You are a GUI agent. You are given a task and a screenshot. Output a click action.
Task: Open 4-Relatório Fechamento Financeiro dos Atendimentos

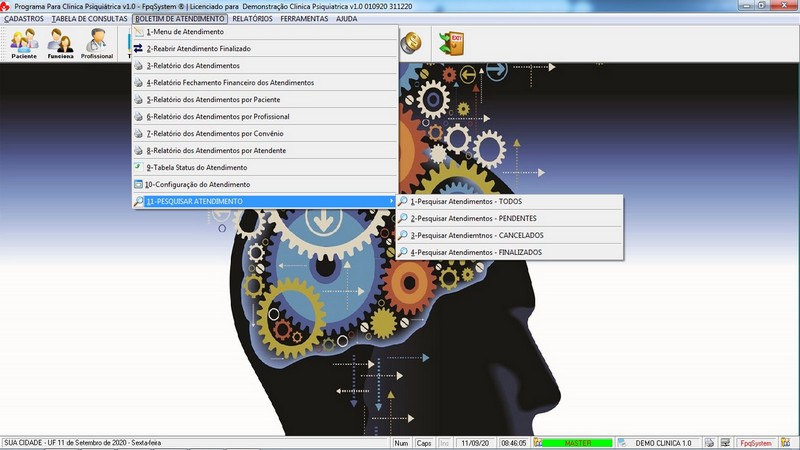coord(265,83)
